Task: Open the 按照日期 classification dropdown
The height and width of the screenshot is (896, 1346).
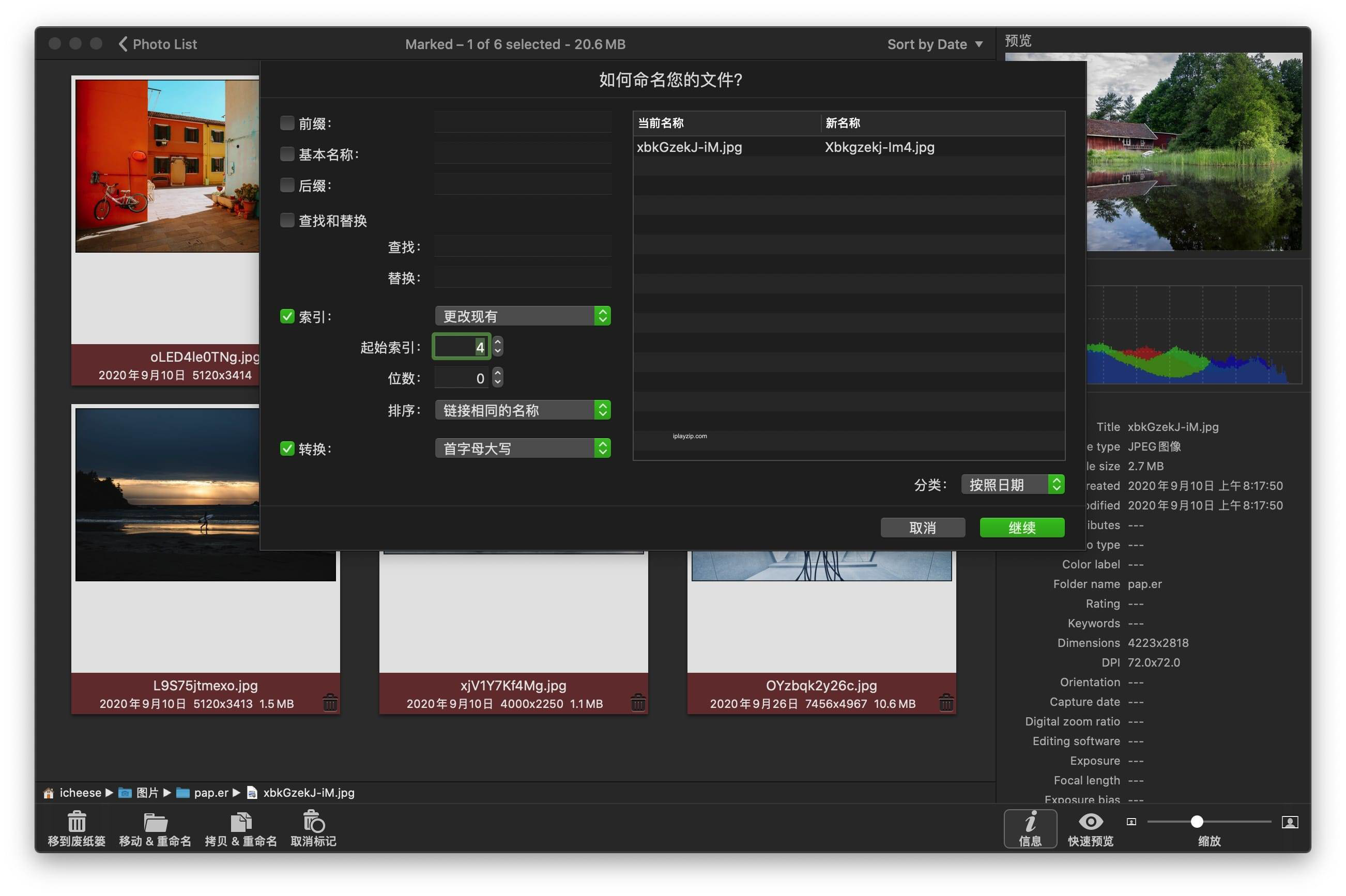Action: click(x=1012, y=485)
